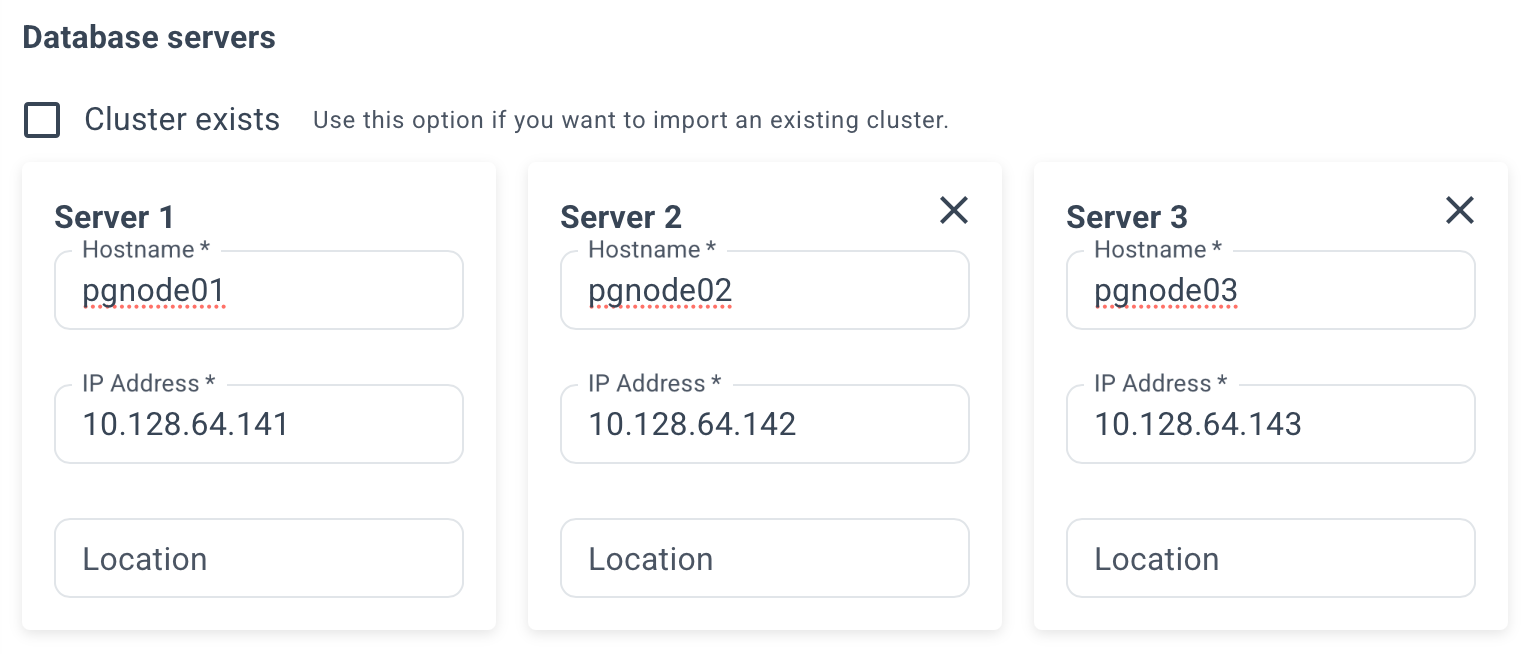Click the import existing cluster hint text
The image size is (1532, 654).
[x=631, y=121]
